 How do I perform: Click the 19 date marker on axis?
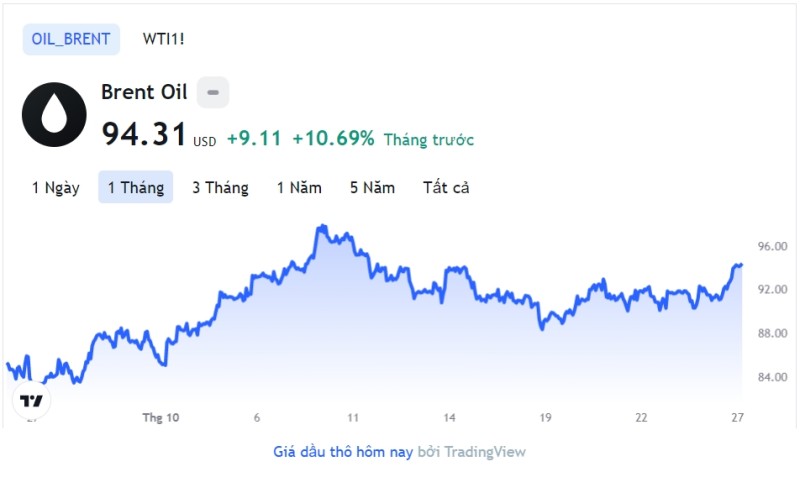[545, 417]
